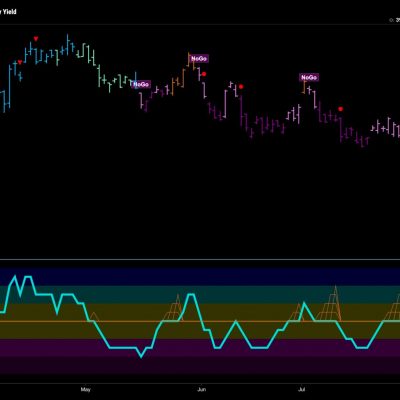Select the red dot marker in mid-July
400x400 pixels.
click(x=340, y=109)
